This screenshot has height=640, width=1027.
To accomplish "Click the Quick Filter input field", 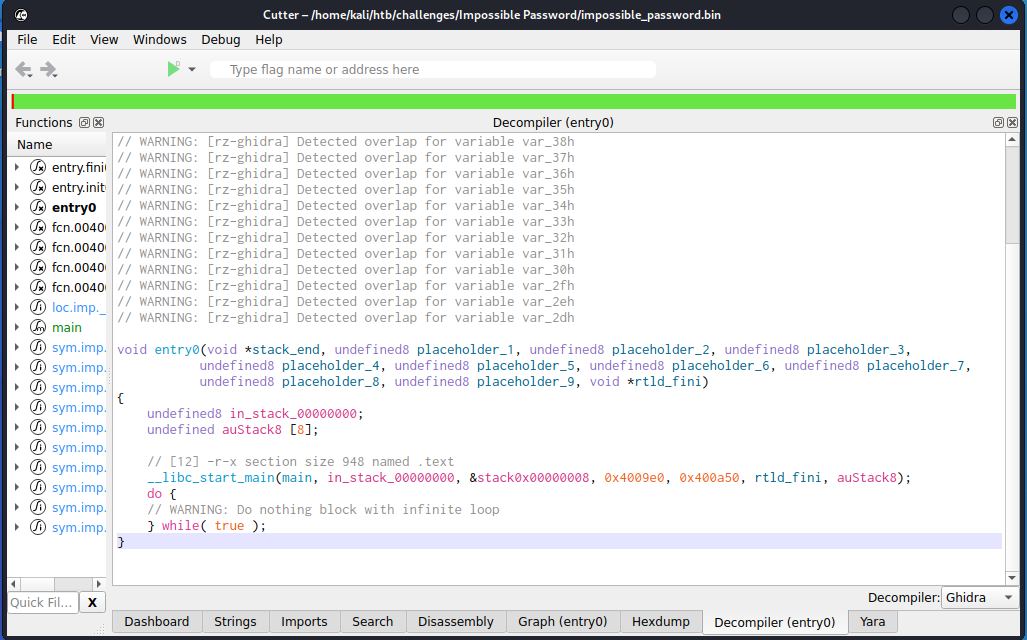I will point(43,603).
